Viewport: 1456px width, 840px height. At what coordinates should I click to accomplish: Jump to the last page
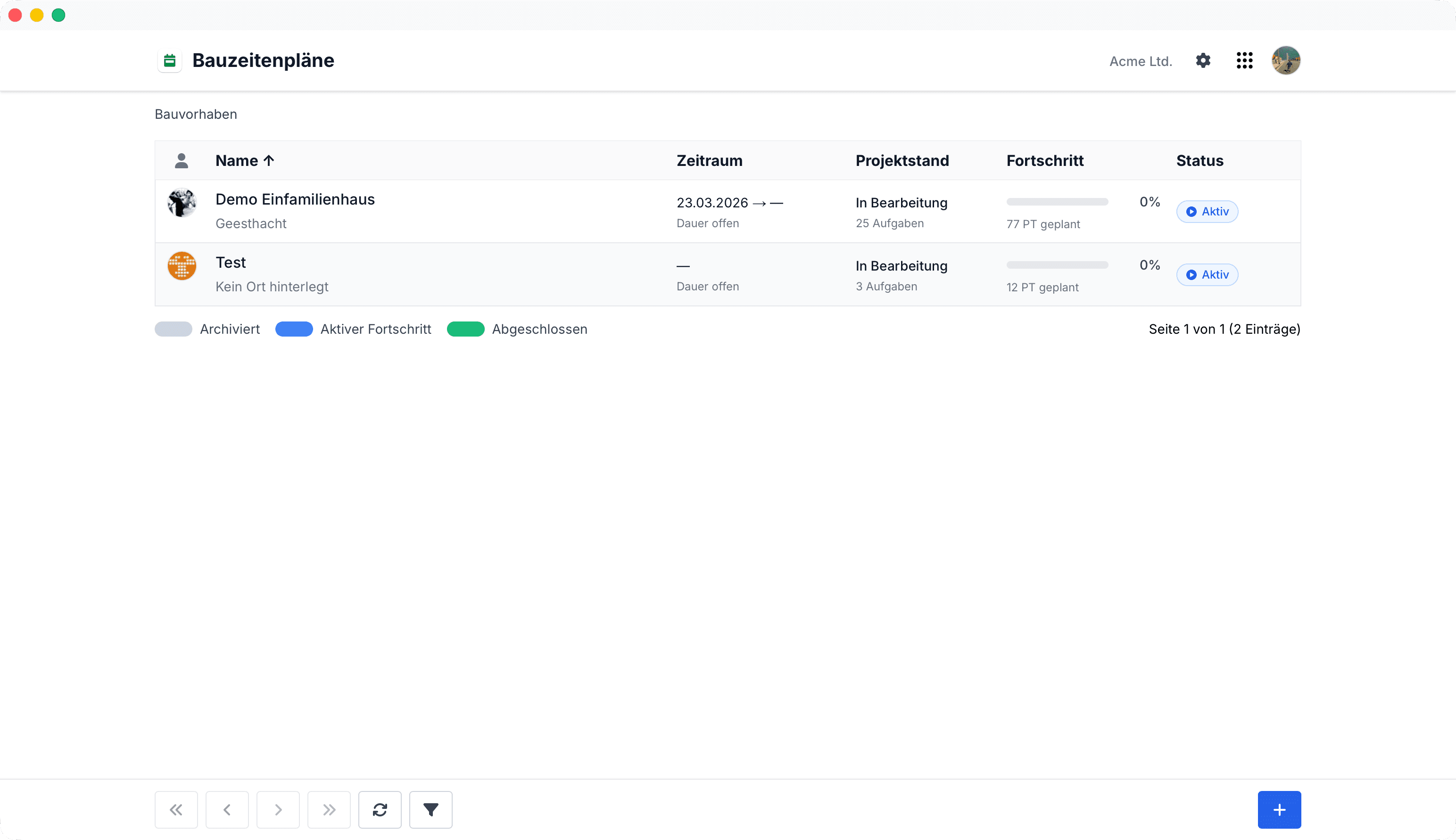coord(329,809)
